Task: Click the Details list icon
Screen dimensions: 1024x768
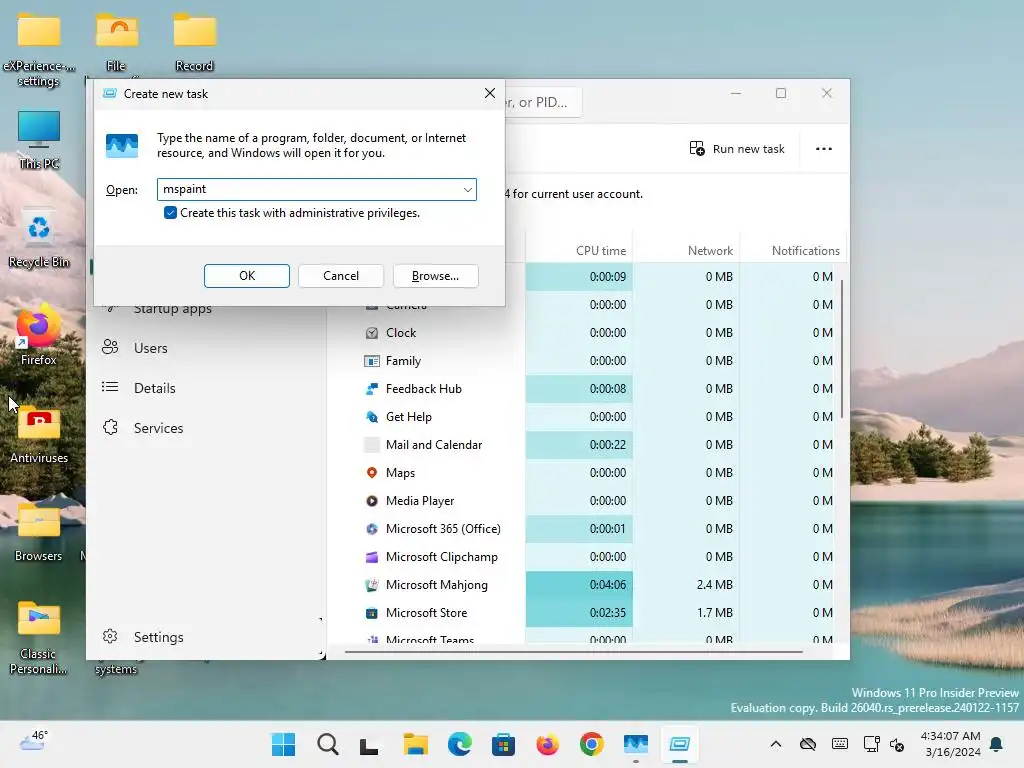Action: click(110, 387)
